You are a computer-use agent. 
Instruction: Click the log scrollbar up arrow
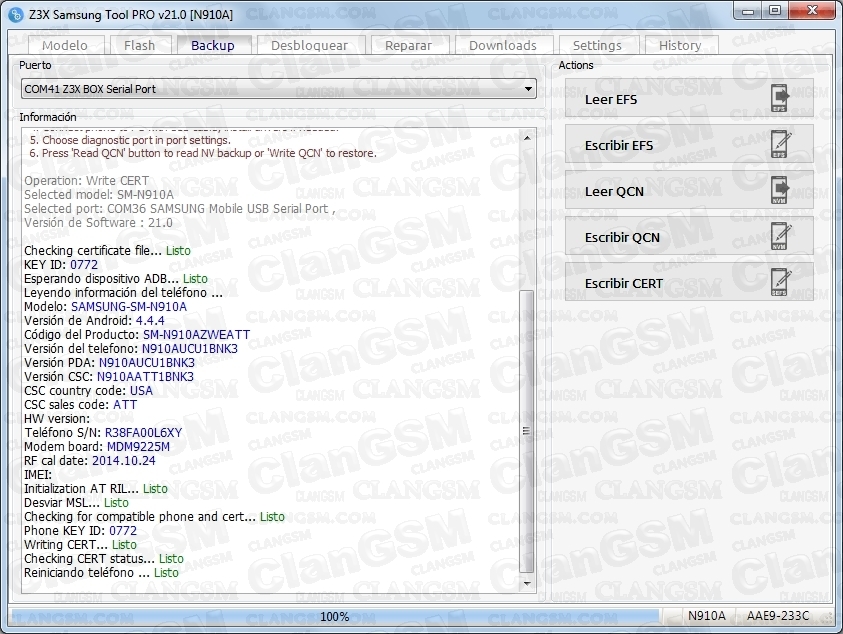527,138
